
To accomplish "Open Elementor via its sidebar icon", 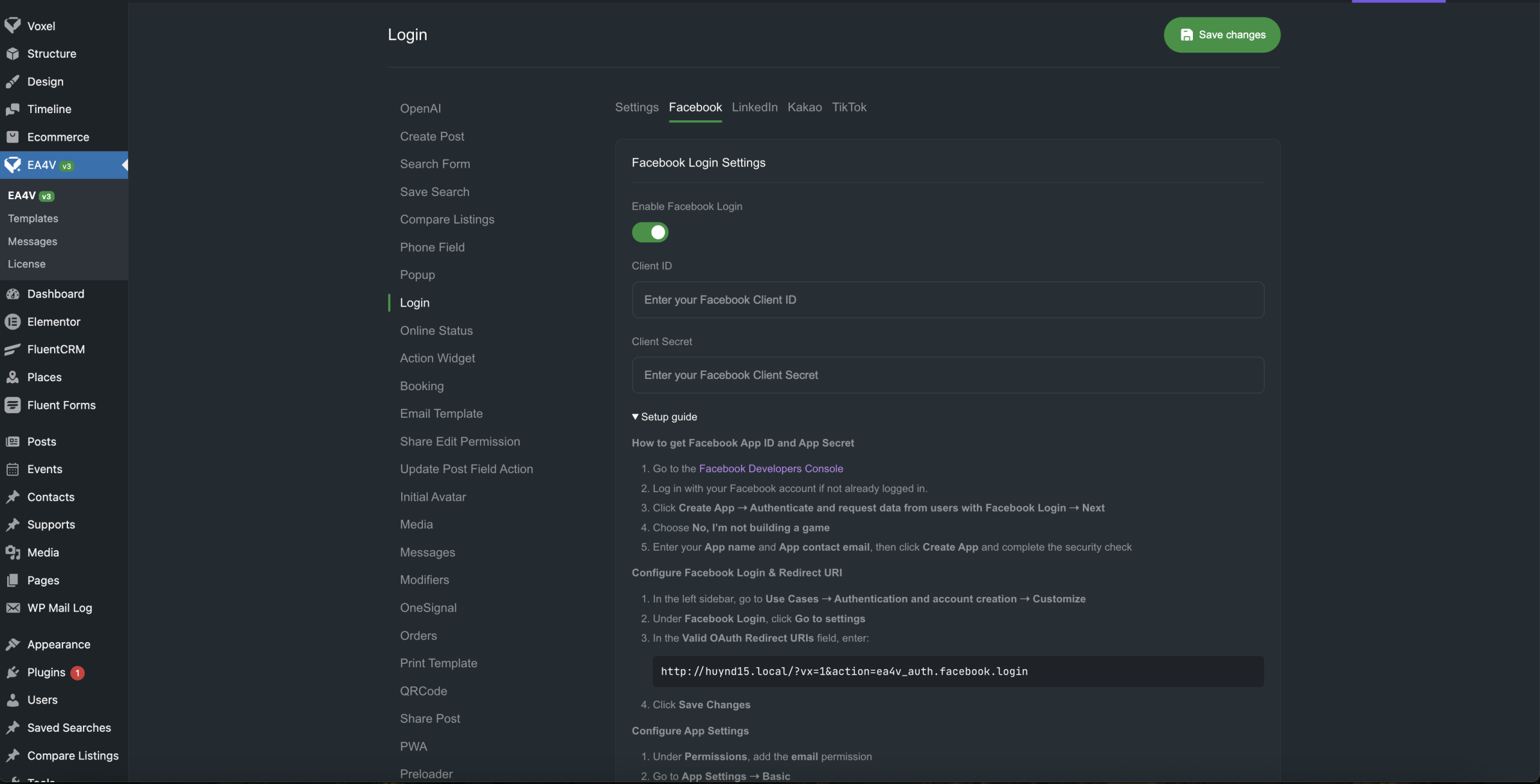I will point(13,322).
